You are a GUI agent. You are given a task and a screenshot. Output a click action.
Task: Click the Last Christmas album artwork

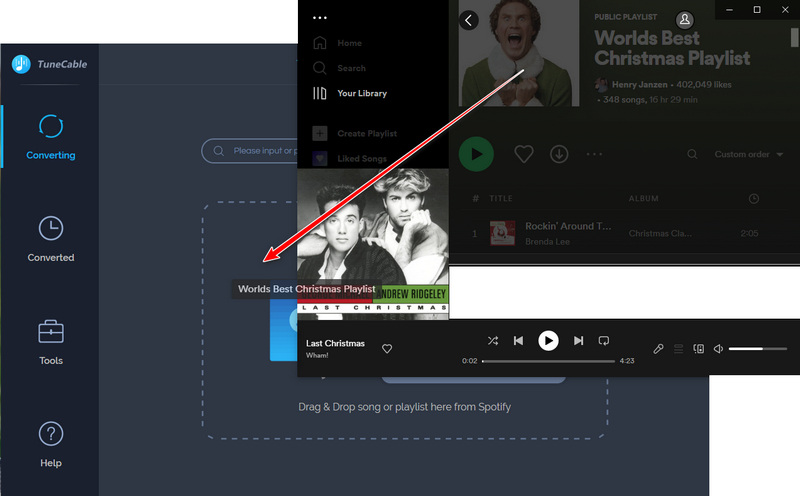pos(373,244)
